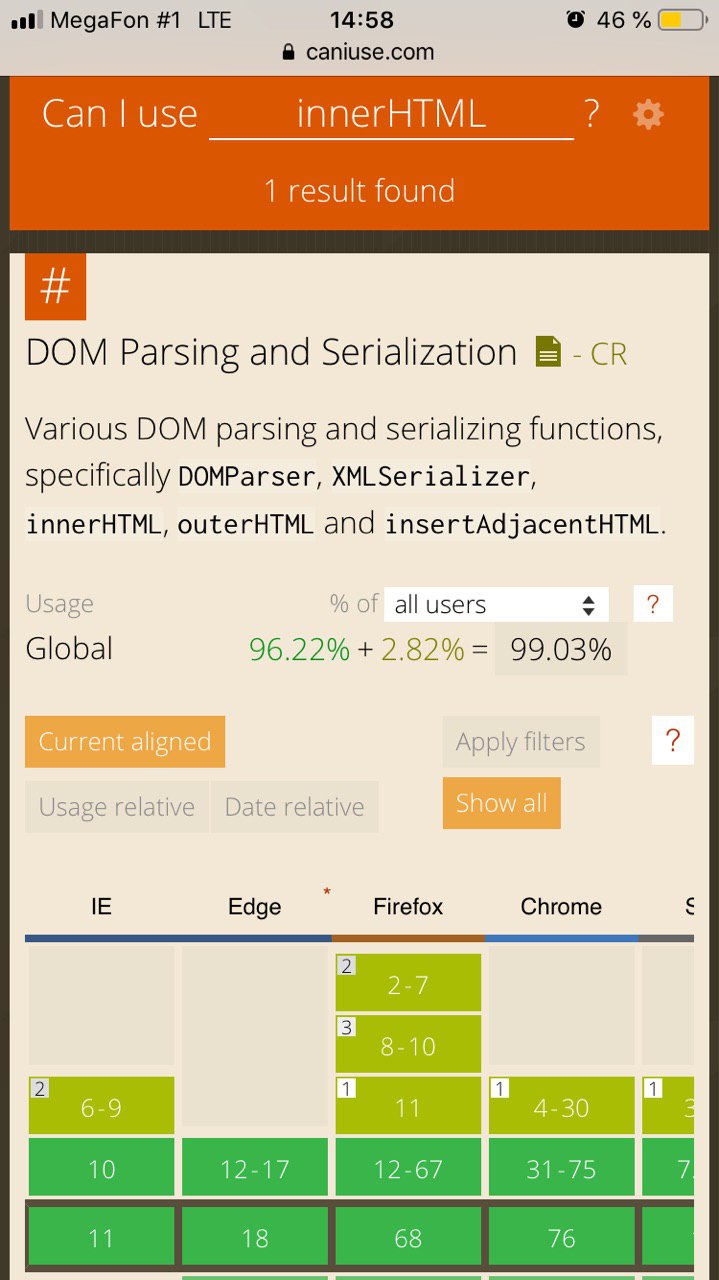Open the all users dropdown
The height and width of the screenshot is (1280, 719).
point(496,604)
